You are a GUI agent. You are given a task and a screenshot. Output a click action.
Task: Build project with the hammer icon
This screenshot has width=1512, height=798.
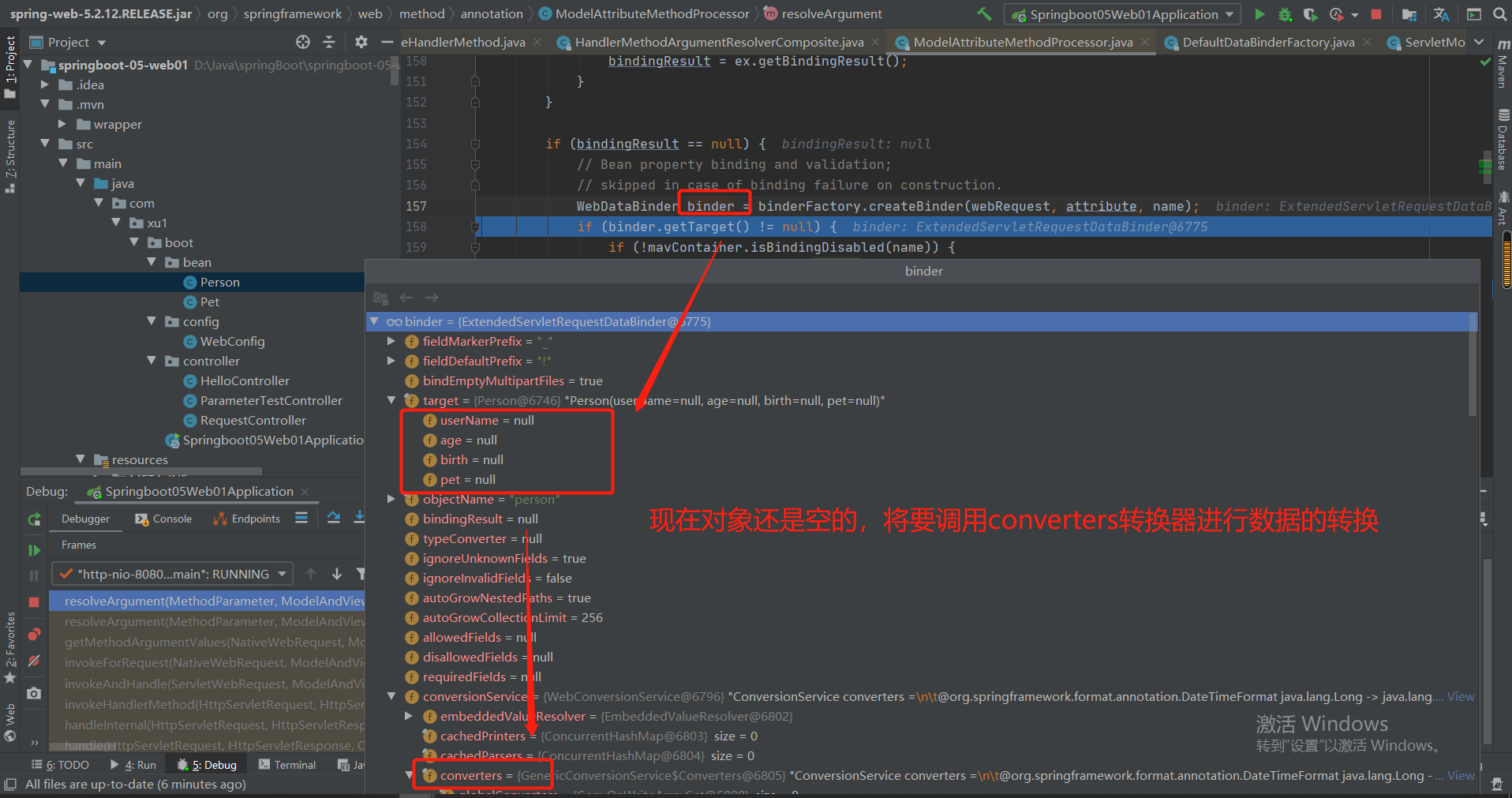984,14
